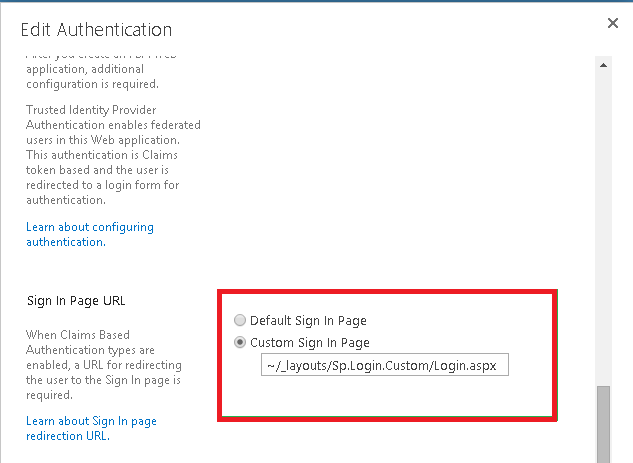Click the 'When Claims Based Authentication' description text
The height and width of the screenshot is (463, 633).
(x=104, y=365)
